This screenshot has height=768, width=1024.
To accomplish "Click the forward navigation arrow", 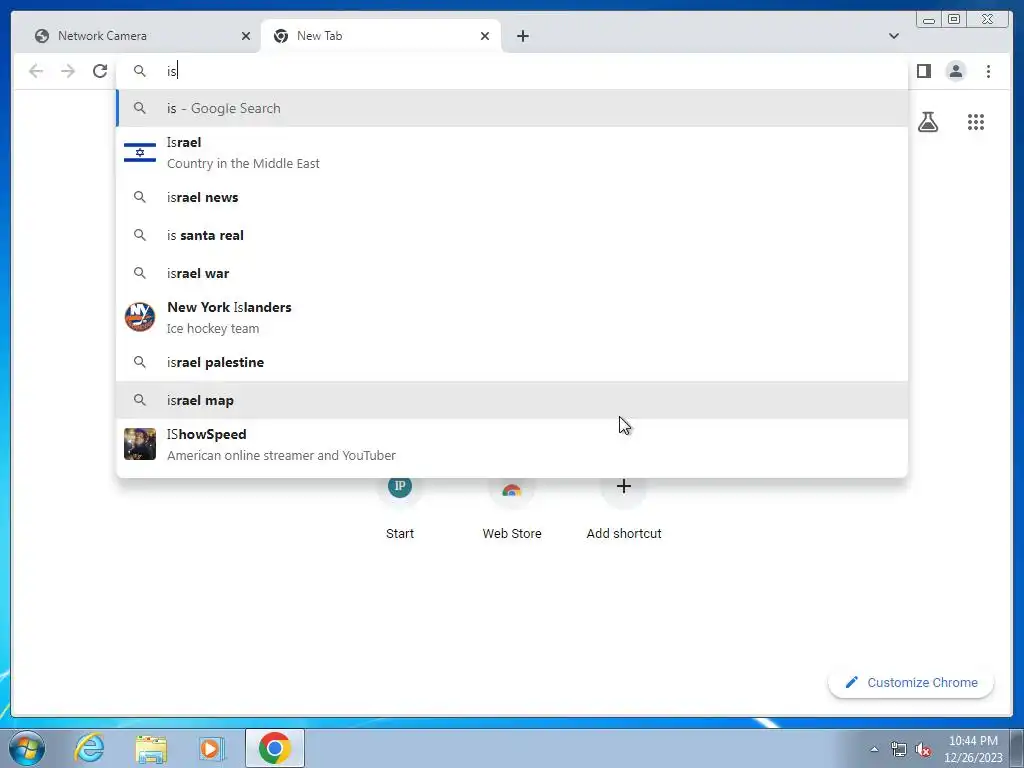I will [x=68, y=71].
